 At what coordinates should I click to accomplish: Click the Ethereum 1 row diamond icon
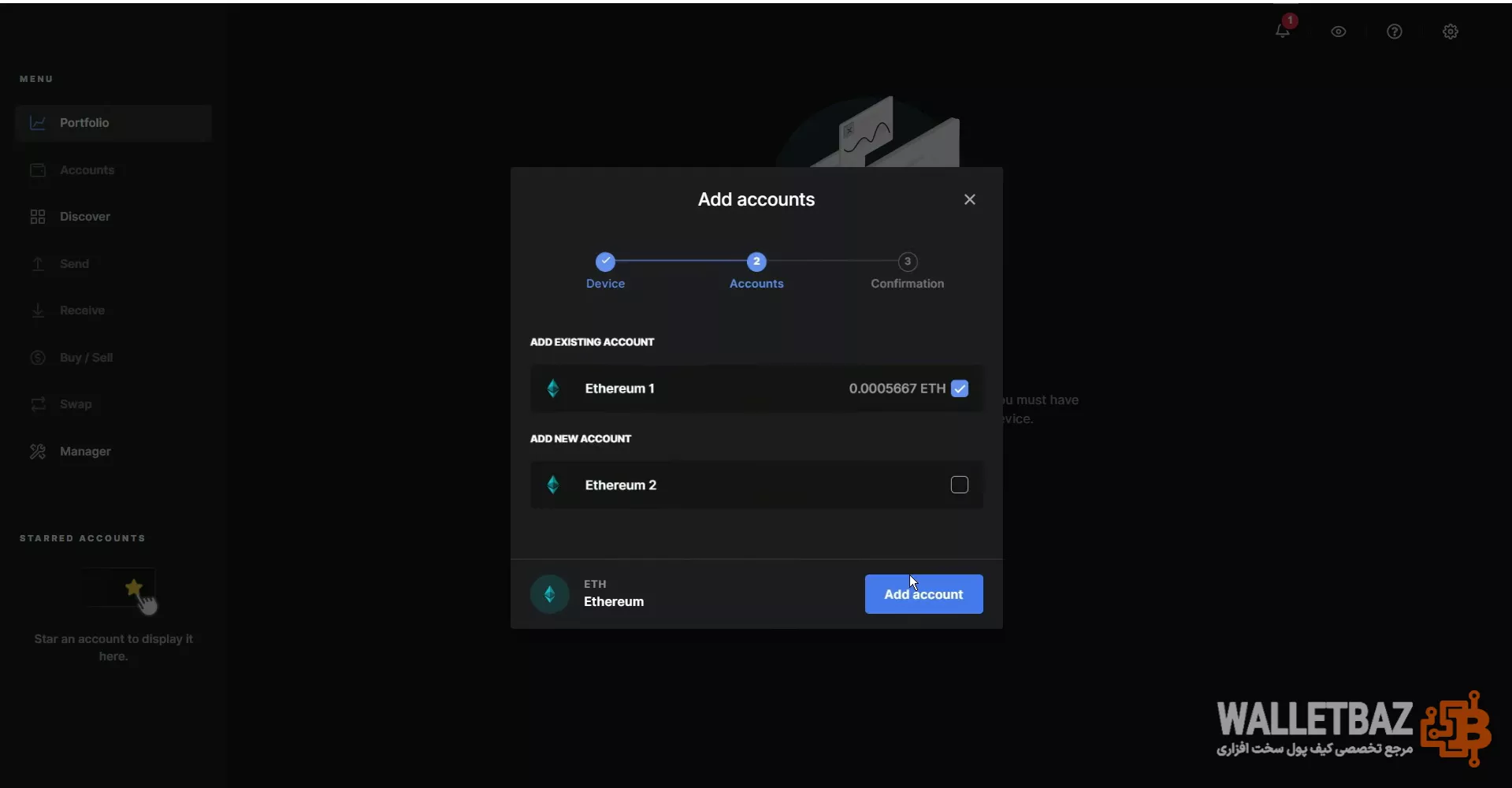tap(553, 388)
